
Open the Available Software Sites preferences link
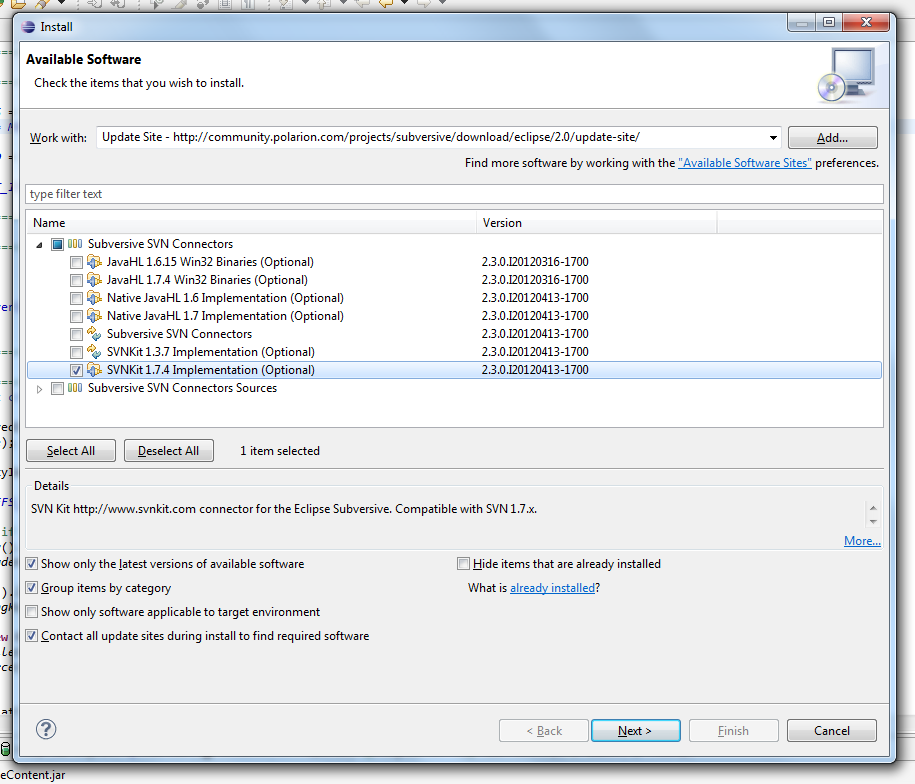[745, 163]
